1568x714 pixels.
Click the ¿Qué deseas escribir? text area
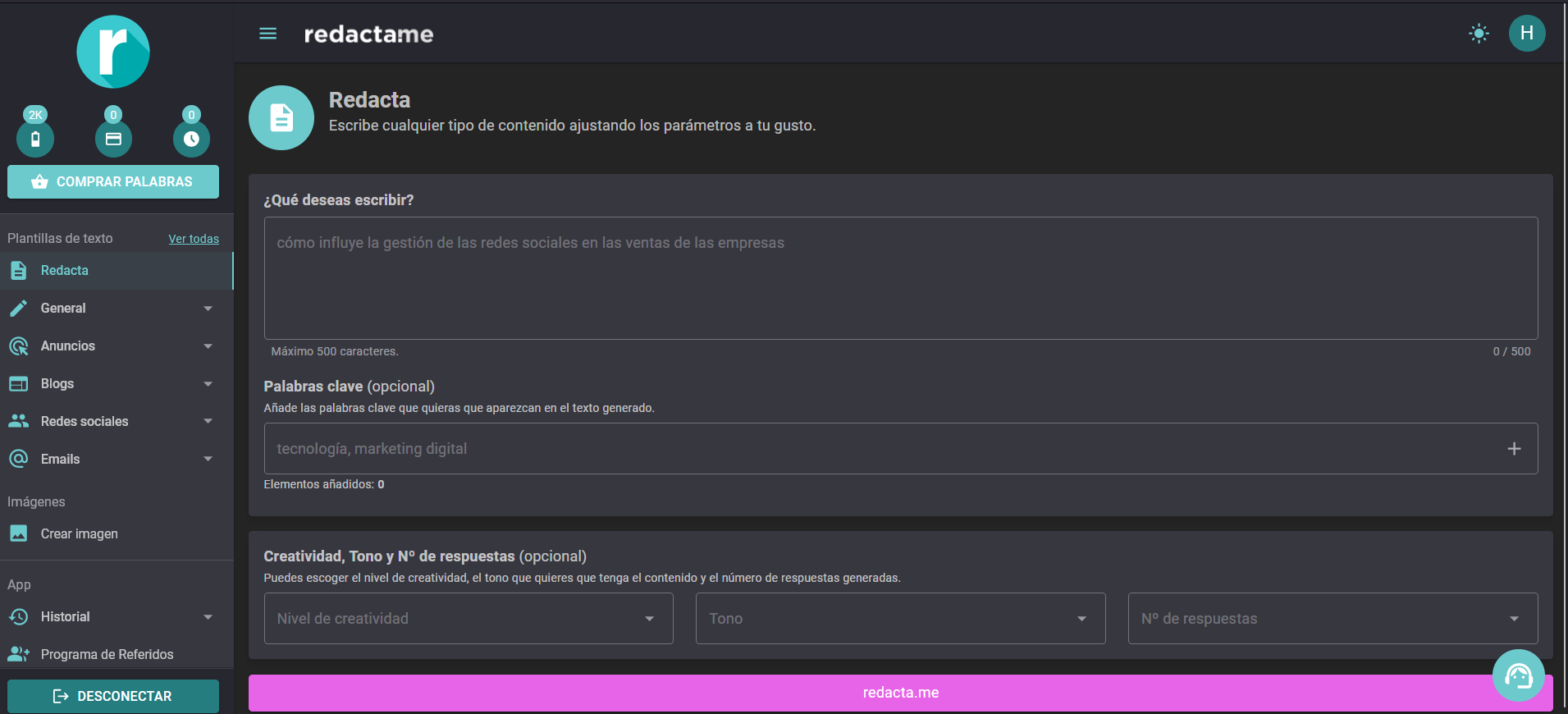pos(900,278)
